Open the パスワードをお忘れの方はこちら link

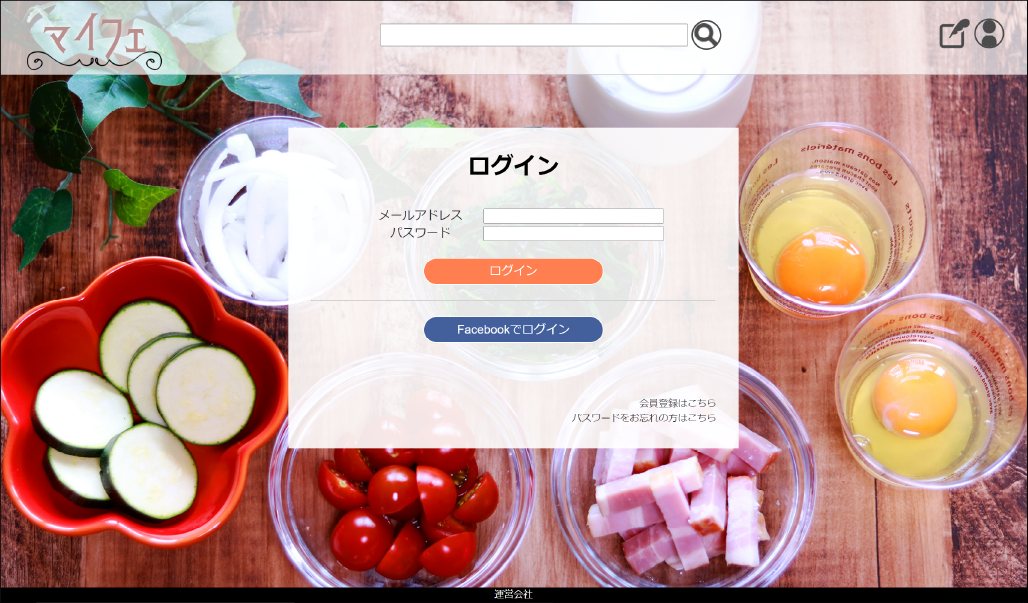point(643,418)
